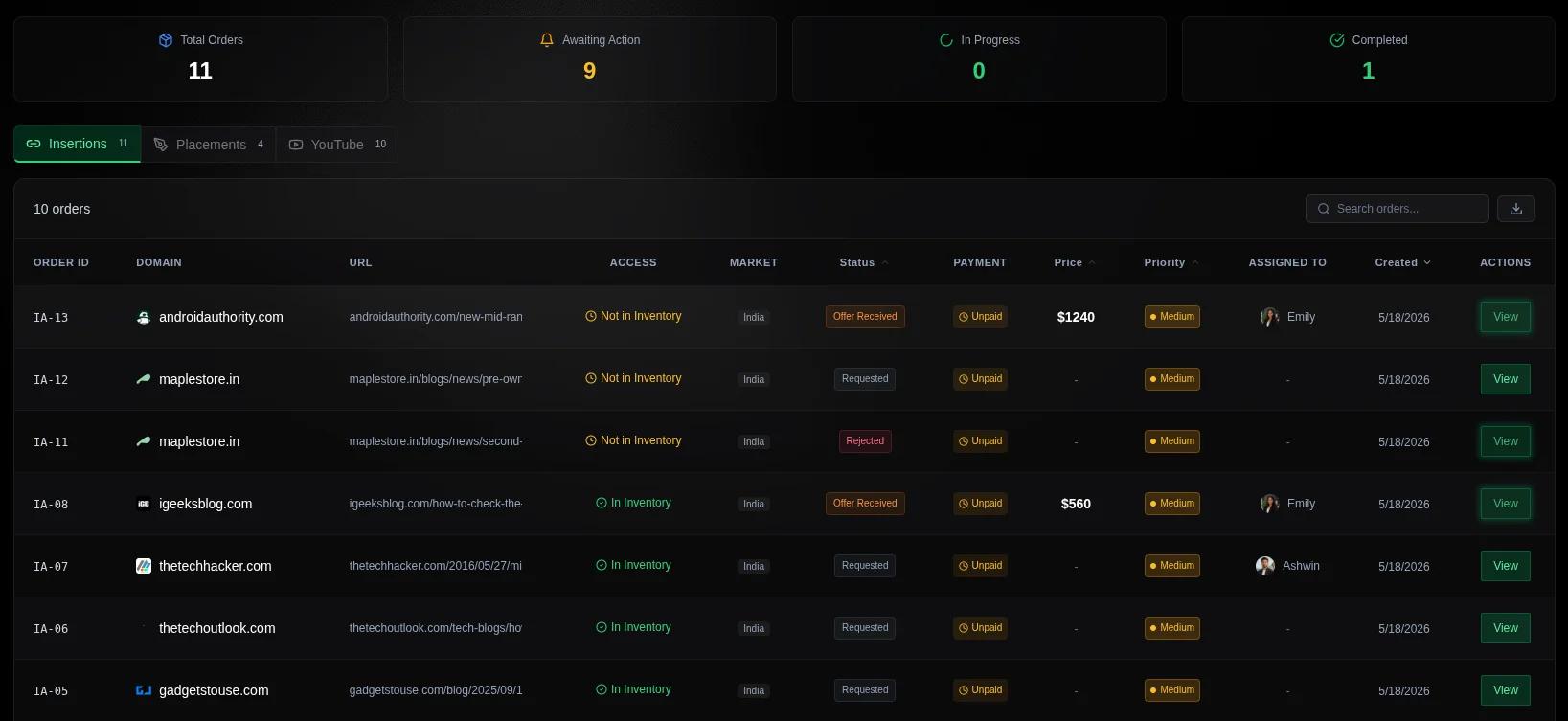Image resolution: width=1568 pixels, height=721 pixels.
Task: Click the Completed summary card
Action: pos(1368,59)
